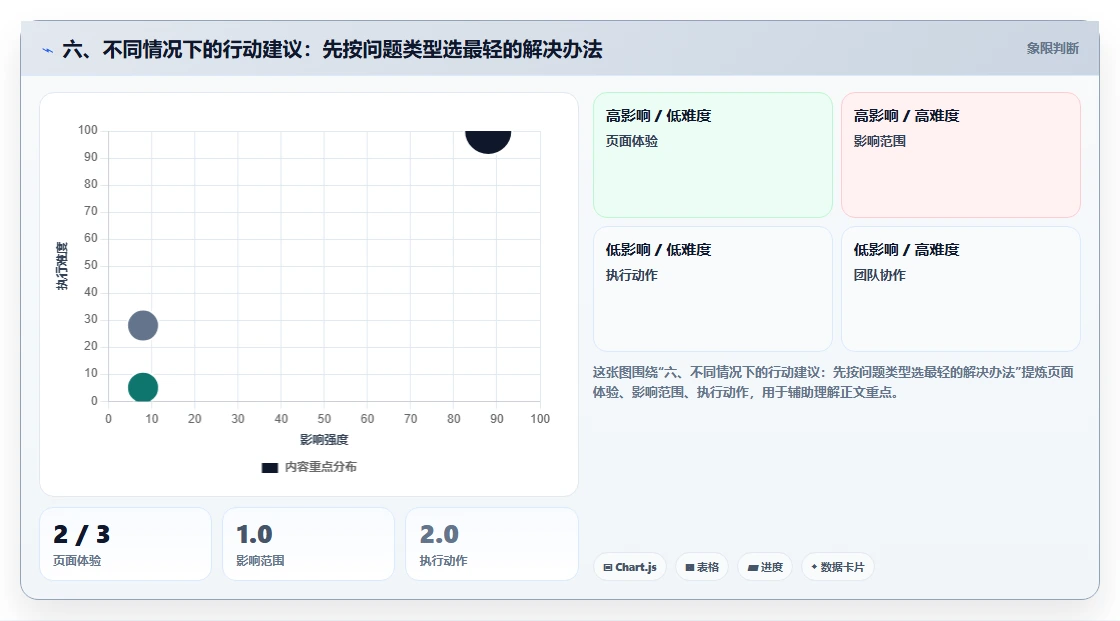Select the 高影响 / 高难度 quadrant card
1120x621 pixels.
coord(961,154)
